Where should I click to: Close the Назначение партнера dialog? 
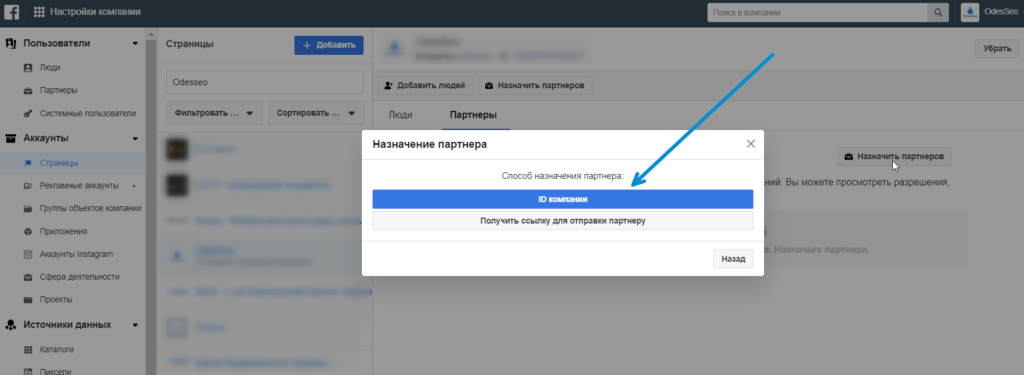tap(751, 144)
